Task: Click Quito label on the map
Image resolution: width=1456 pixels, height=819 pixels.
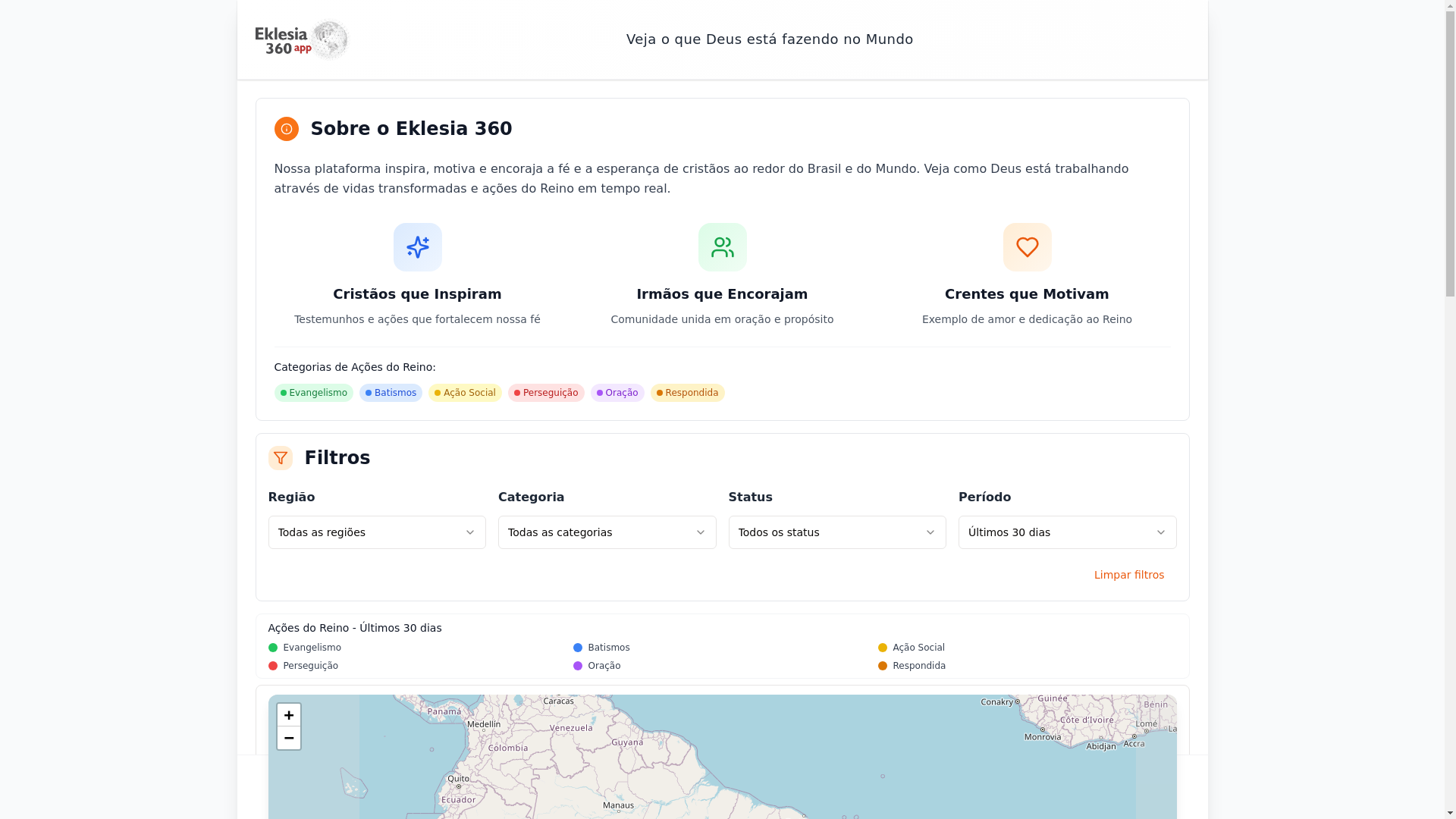Action: point(458,779)
